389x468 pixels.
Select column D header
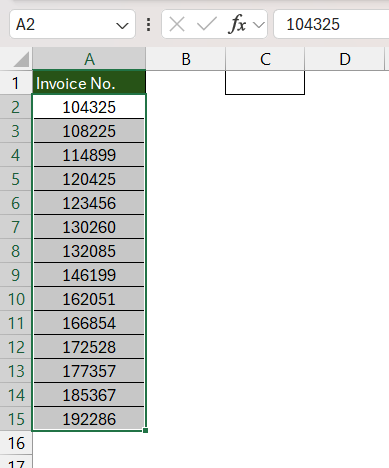click(x=345, y=59)
